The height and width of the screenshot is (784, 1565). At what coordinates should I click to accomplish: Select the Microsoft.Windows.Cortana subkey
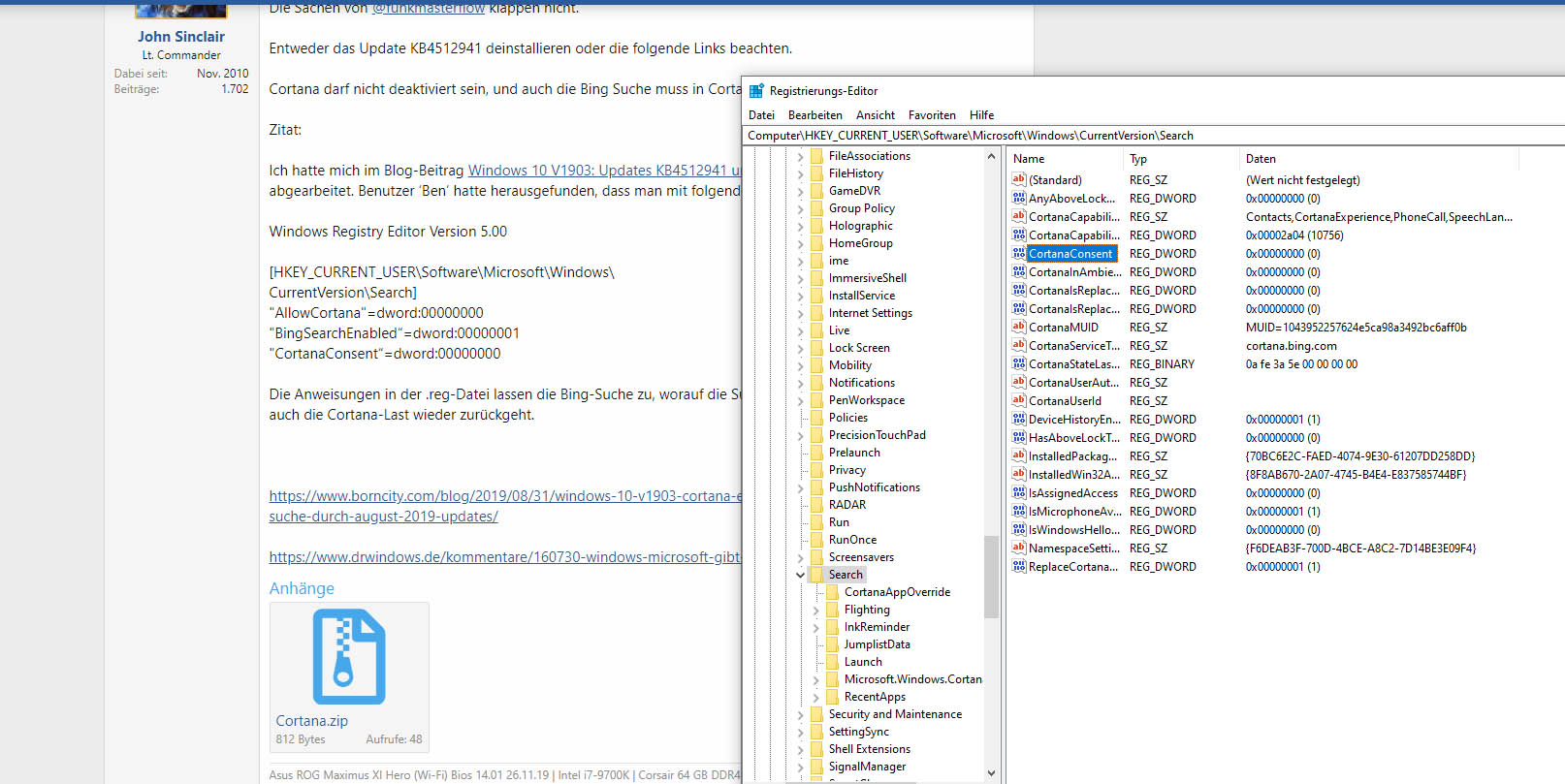[912, 679]
